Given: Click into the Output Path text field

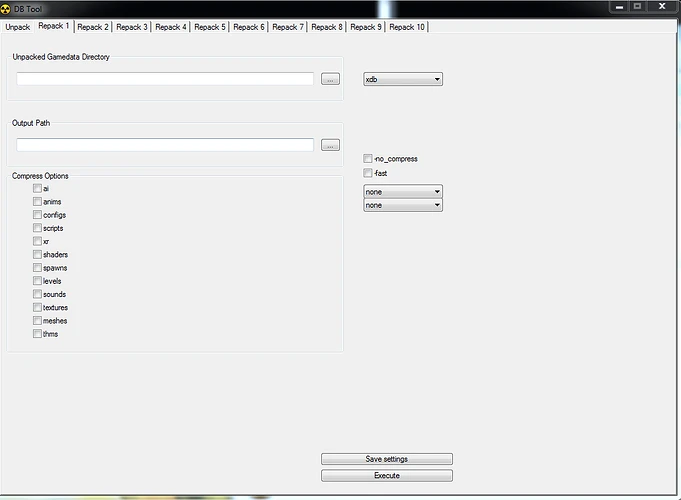Looking at the screenshot, I should 165,145.
